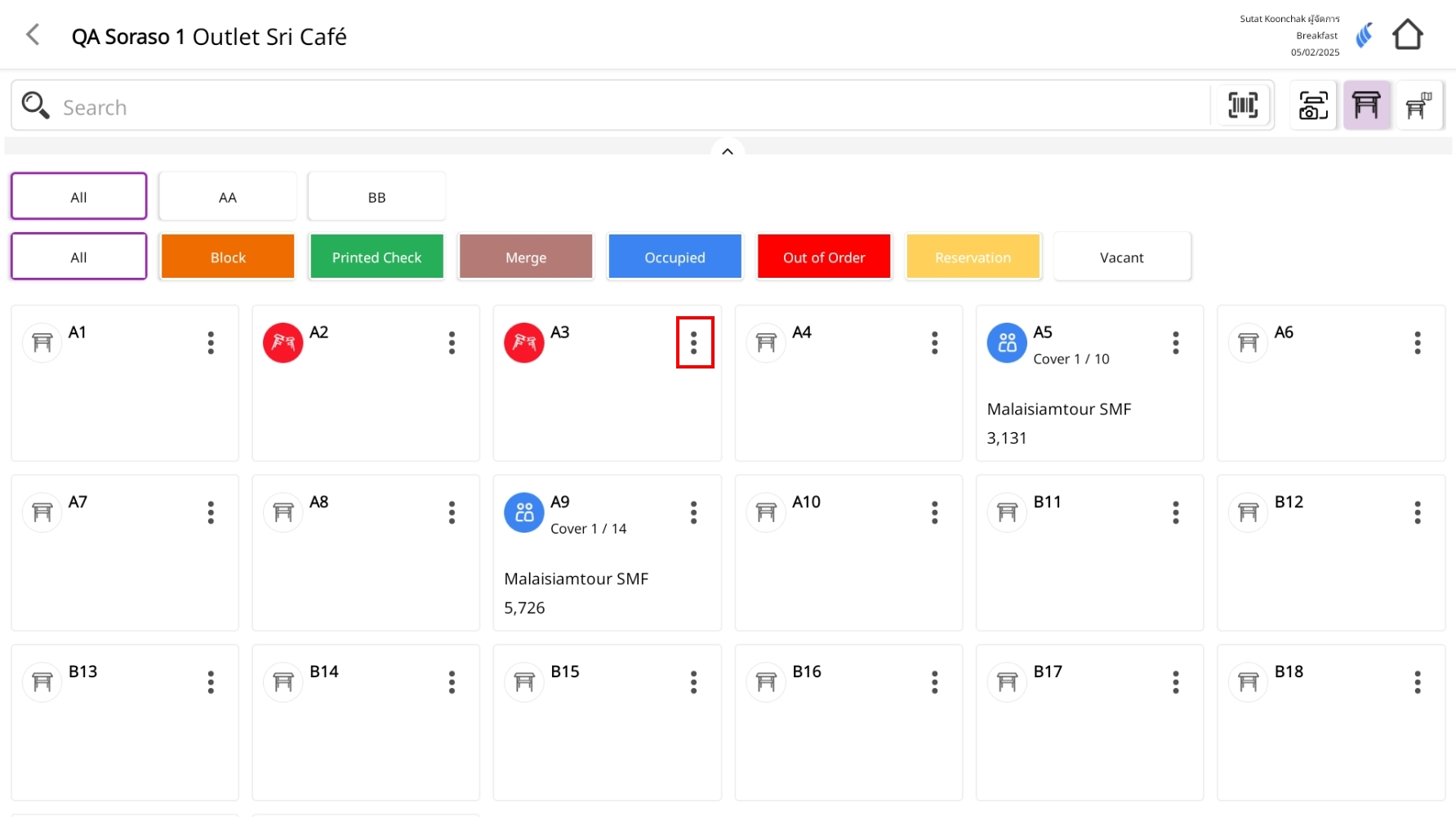
Task: Select the table view icon
Action: [x=1366, y=105]
